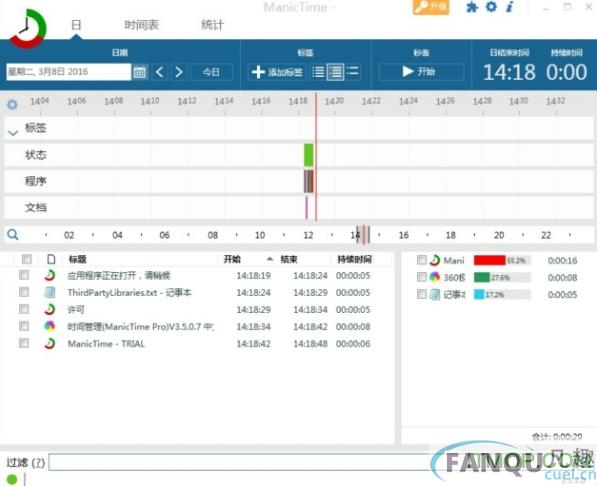
Task: Check the ManicTime - TRIAL row checkbox
Action: pyautogui.click(x=24, y=343)
